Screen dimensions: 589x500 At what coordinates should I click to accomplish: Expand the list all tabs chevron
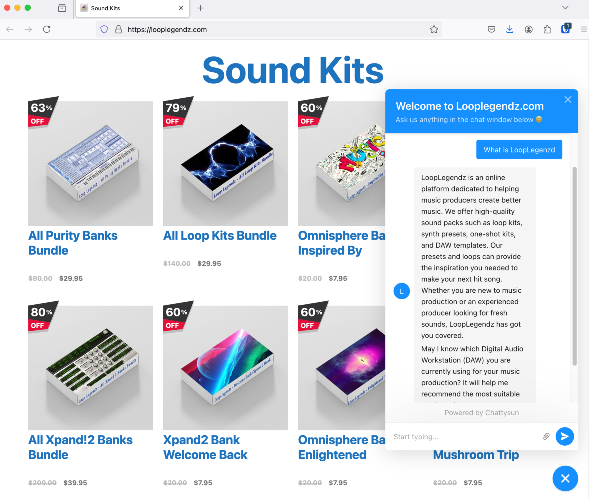565,8
